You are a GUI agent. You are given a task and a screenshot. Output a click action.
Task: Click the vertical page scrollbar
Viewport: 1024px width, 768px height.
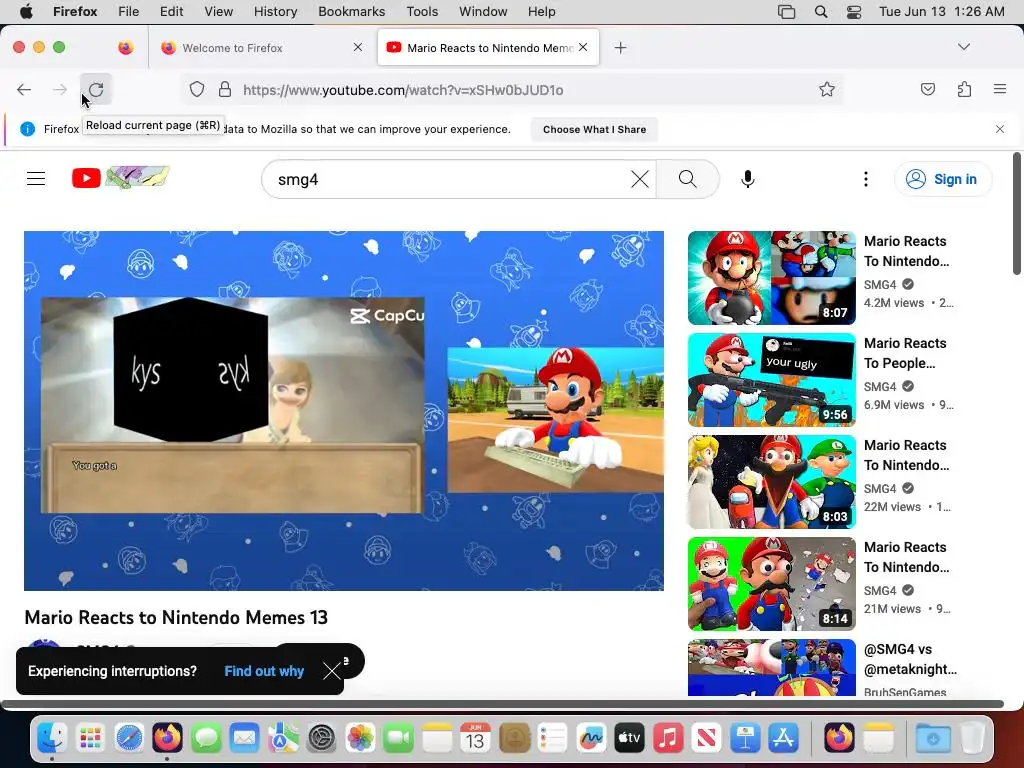coord(1017,214)
